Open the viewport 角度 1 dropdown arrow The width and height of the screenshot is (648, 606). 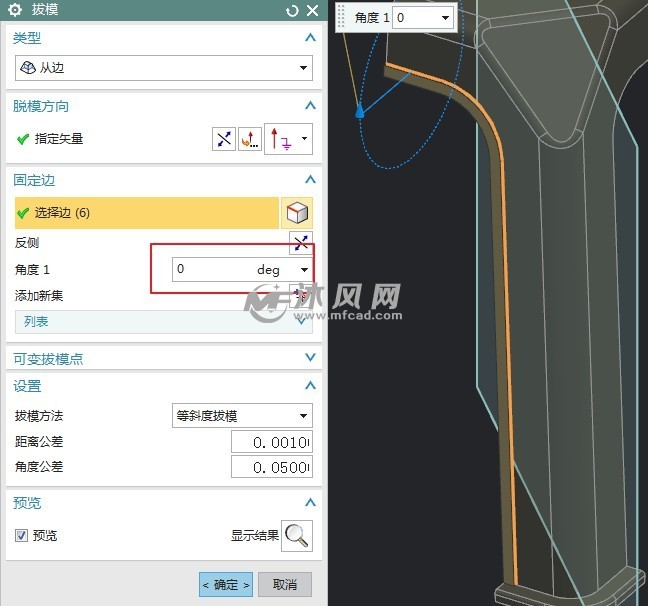pyautogui.click(x=445, y=18)
